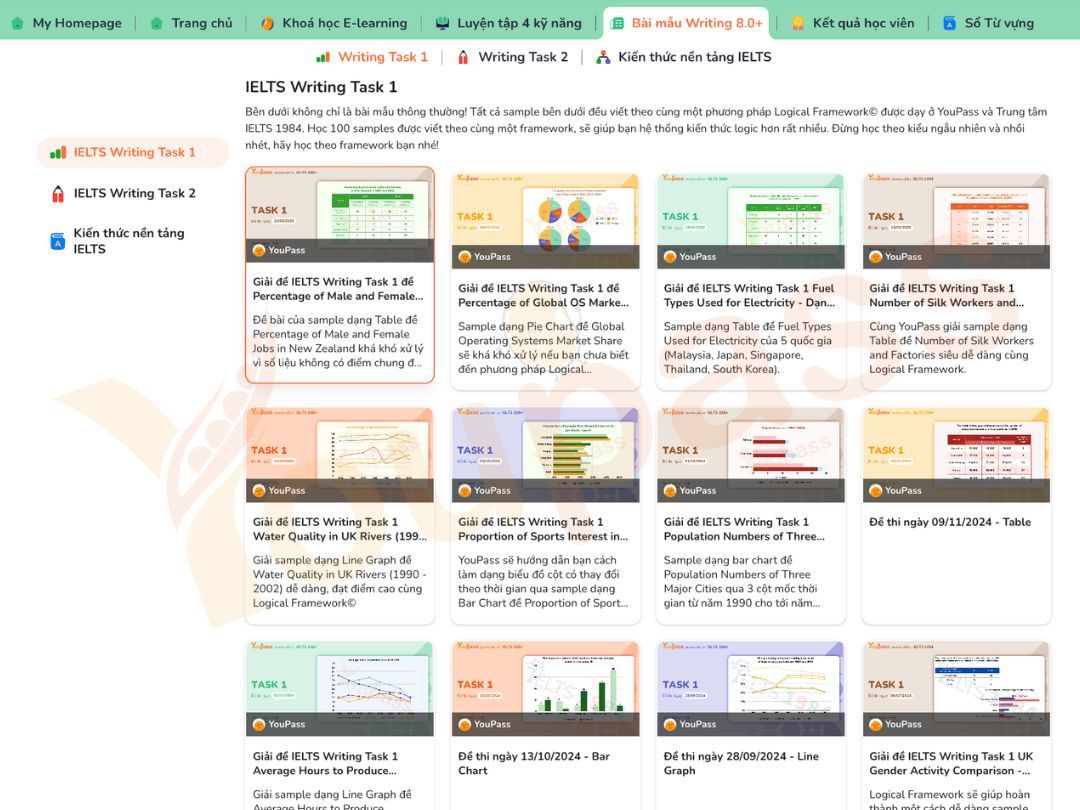The height and width of the screenshot is (810, 1080).
Task: Select IELTS Writing Task 1 in sidebar
Action: click(x=132, y=152)
